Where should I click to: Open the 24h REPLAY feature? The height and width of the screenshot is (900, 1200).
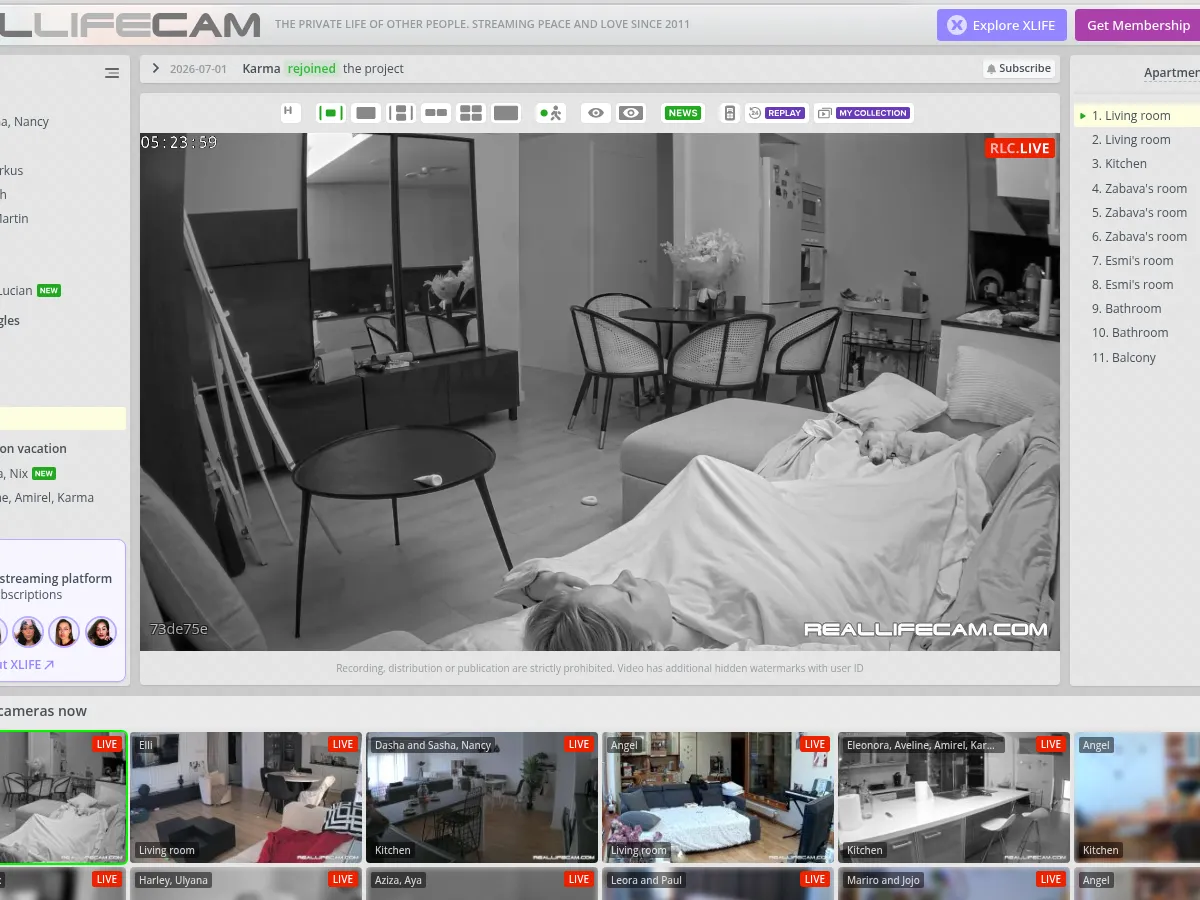click(776, 113)
